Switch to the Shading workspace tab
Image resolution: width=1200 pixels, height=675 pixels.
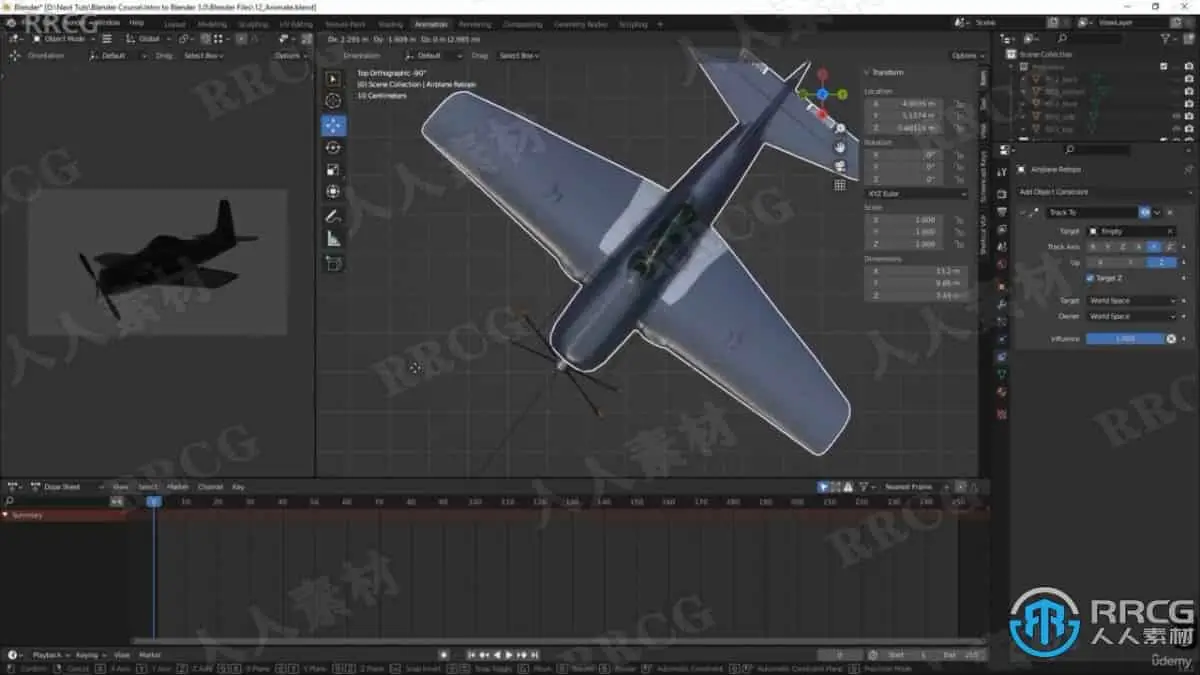tap(390, 24)
